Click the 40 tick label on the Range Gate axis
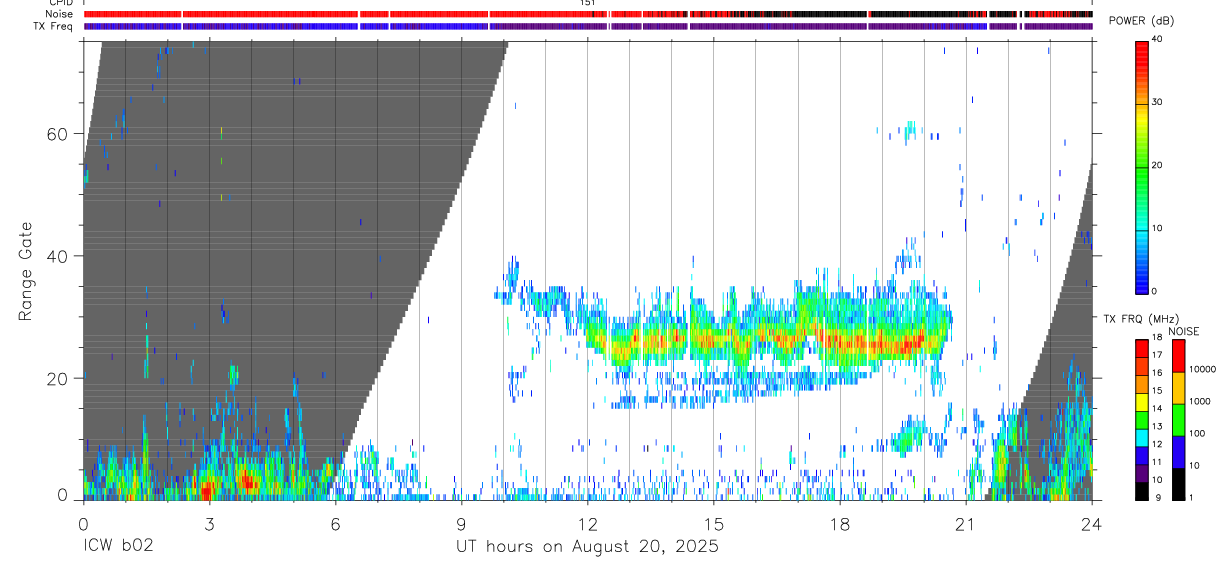 [x=57, y=257]
